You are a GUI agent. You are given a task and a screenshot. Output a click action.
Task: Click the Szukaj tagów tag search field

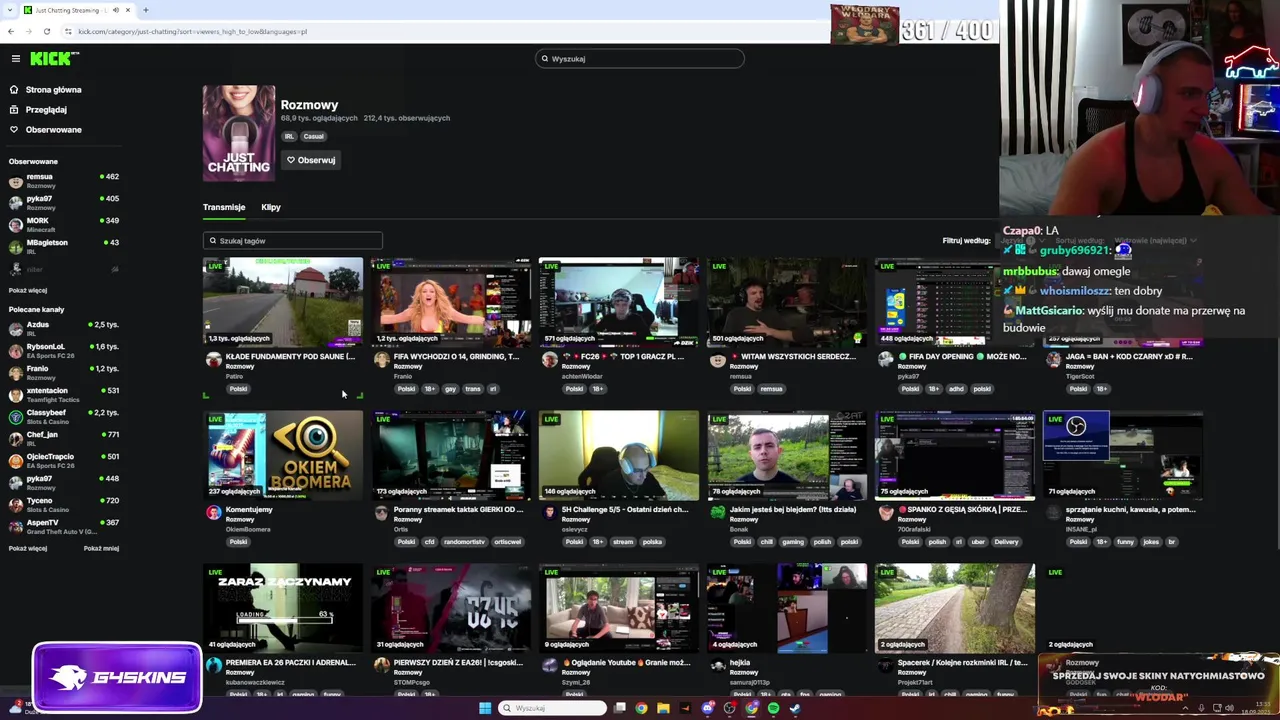(x=293, y=241)
